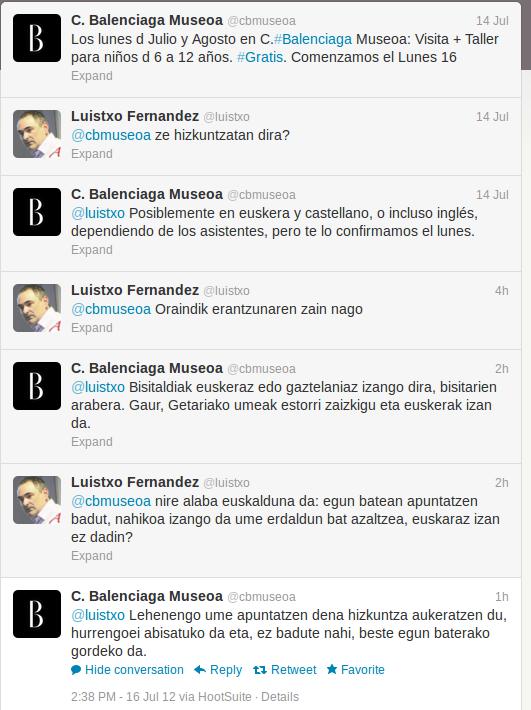Open Details link next to HootSuite timestamp
This screenshot has width=531, height=710.
280,696
